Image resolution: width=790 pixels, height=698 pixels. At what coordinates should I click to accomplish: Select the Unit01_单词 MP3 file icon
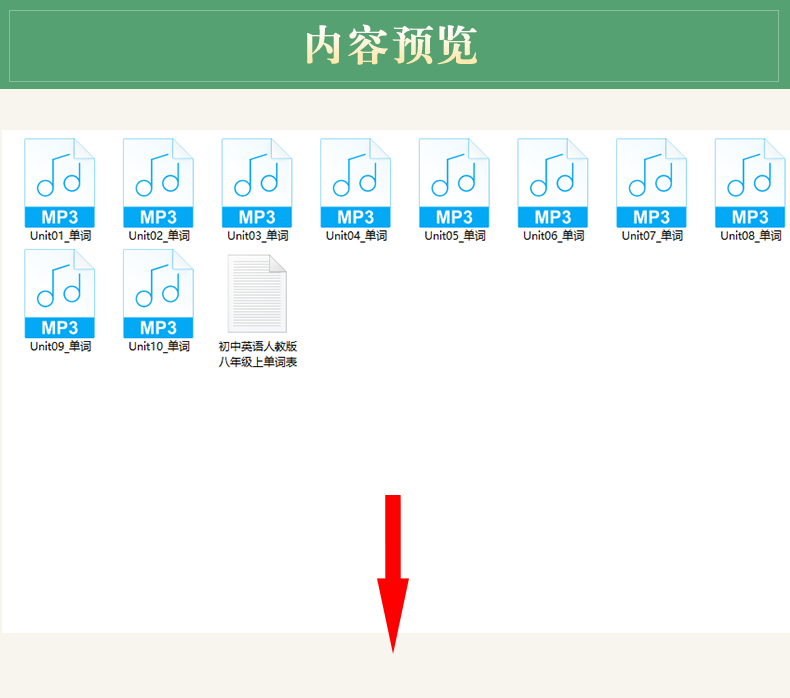(x=59, y=183)
